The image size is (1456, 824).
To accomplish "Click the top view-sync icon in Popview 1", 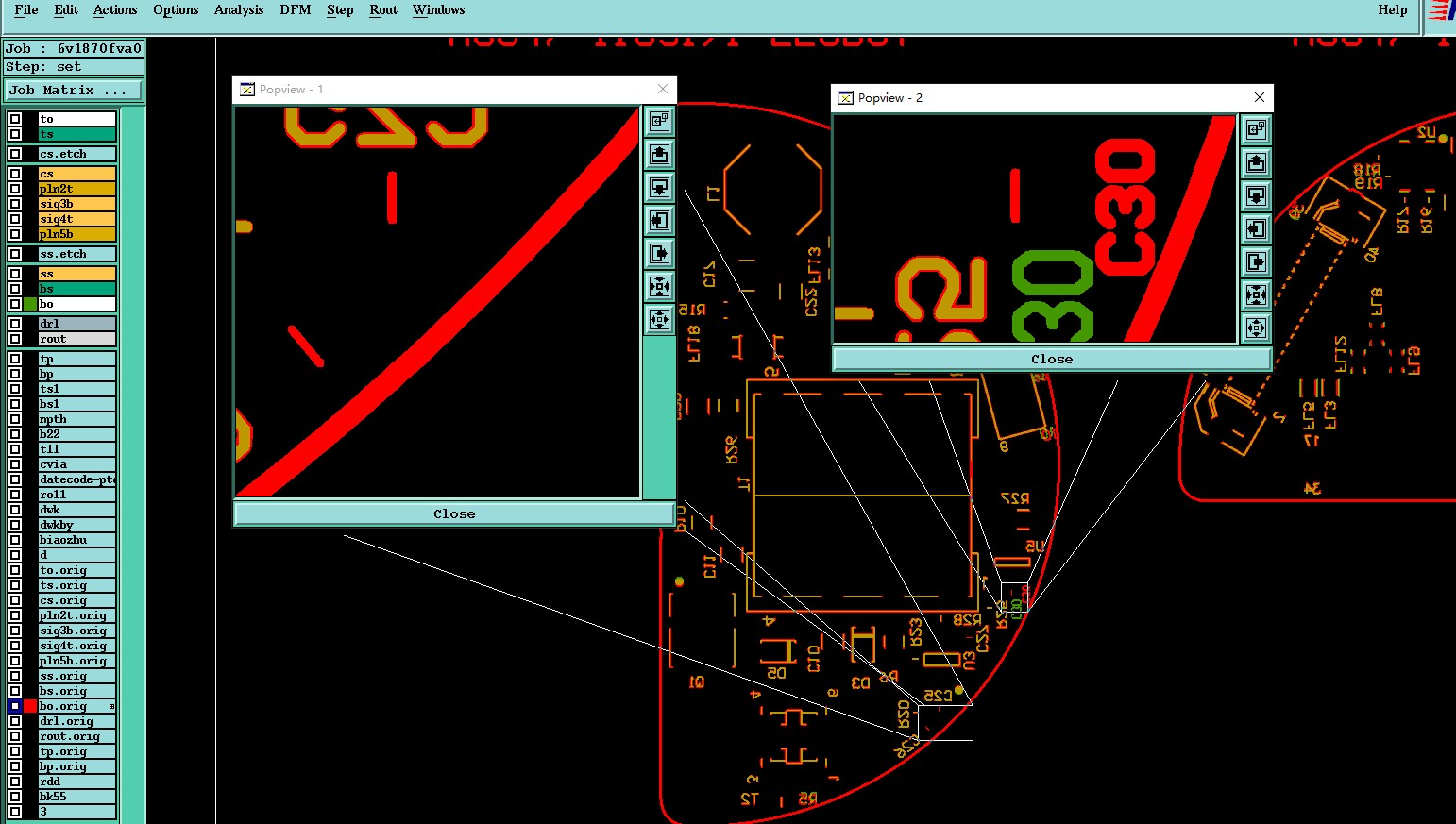I will [659, 121].
